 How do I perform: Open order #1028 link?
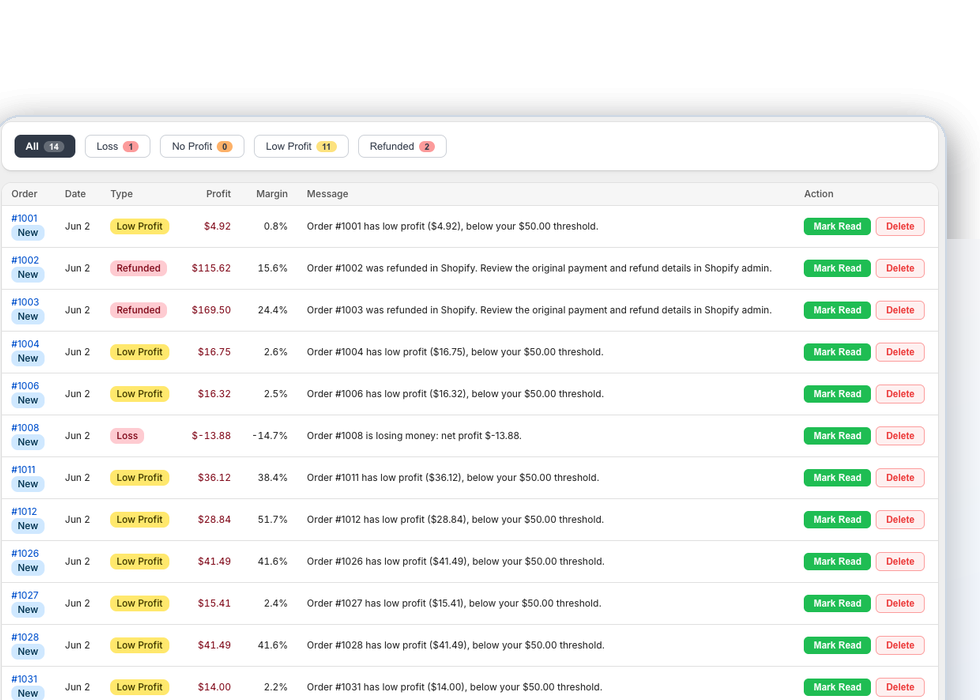(25, 637)
